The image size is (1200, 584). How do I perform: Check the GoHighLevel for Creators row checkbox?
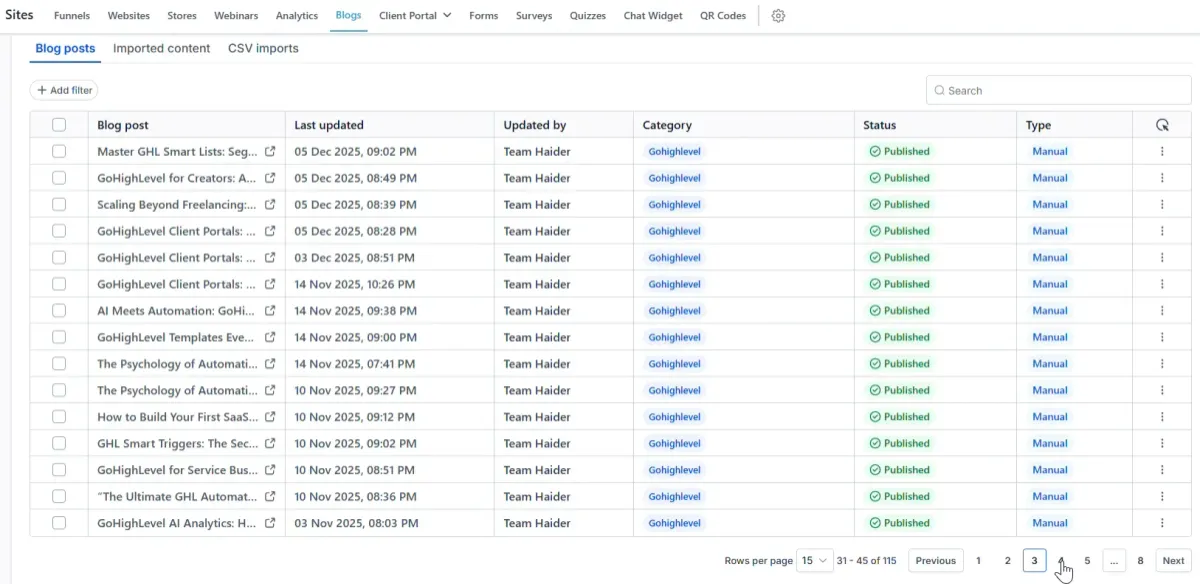[59, 178]
